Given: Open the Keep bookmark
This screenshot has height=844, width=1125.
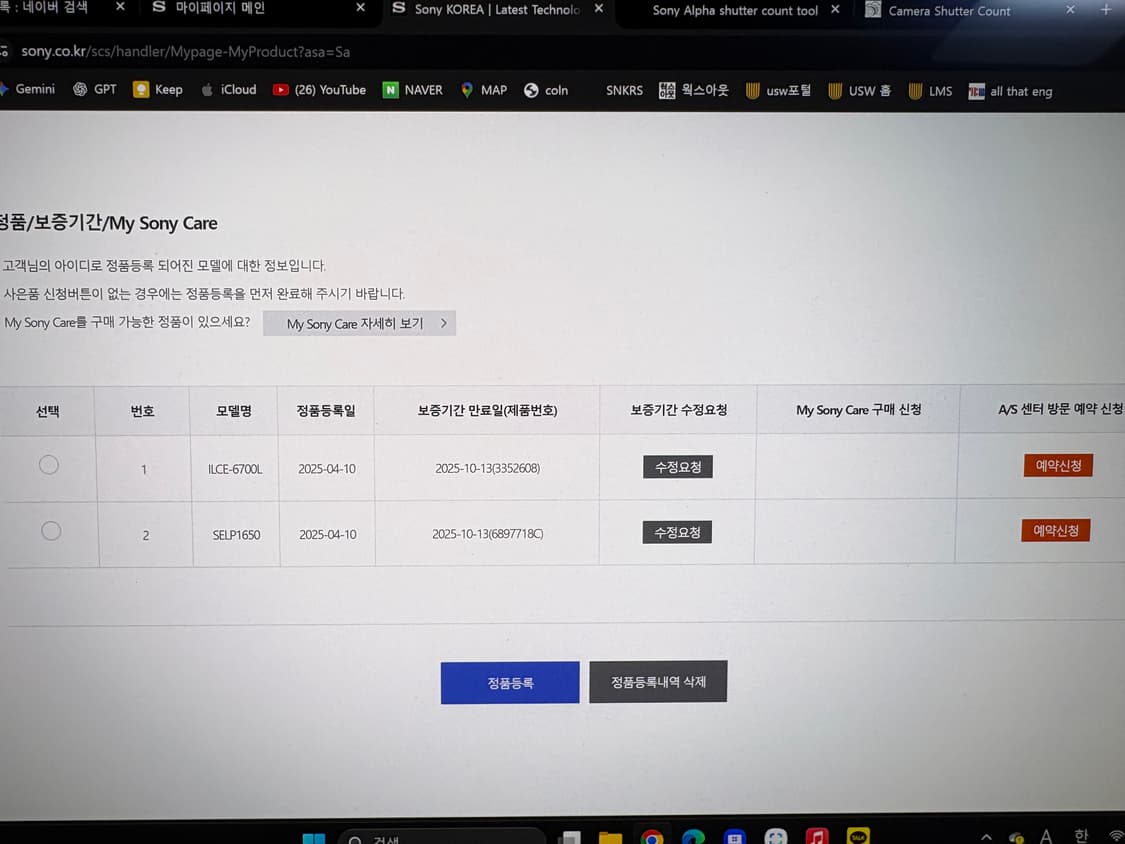Looking at the screenshot, I should click(x=159, y=89).
